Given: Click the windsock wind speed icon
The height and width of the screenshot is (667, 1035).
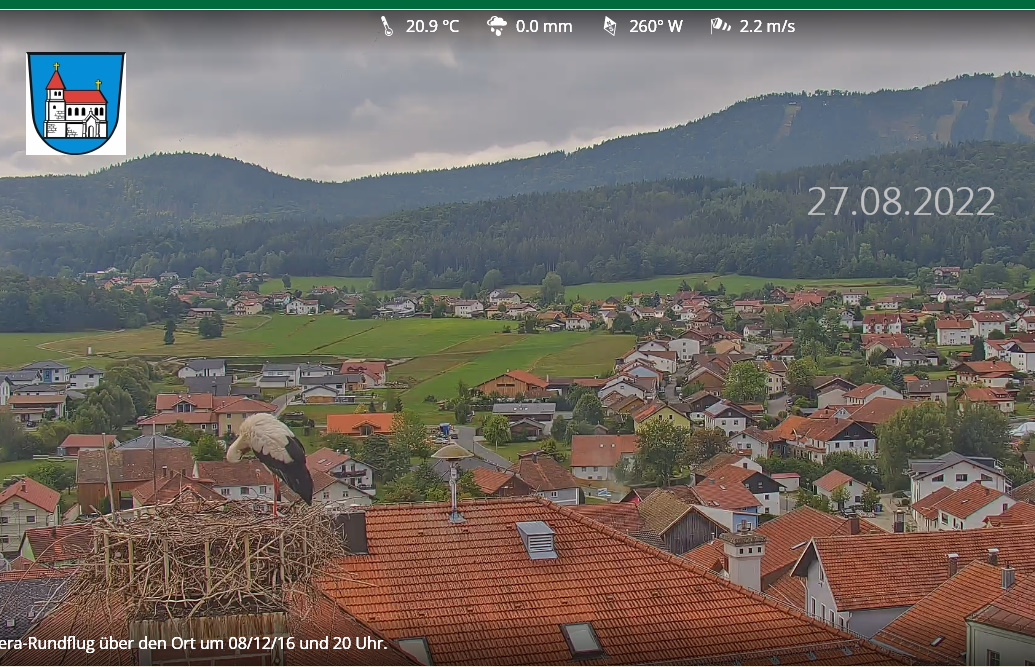Looking at the screenshot, I should point(720,26).
